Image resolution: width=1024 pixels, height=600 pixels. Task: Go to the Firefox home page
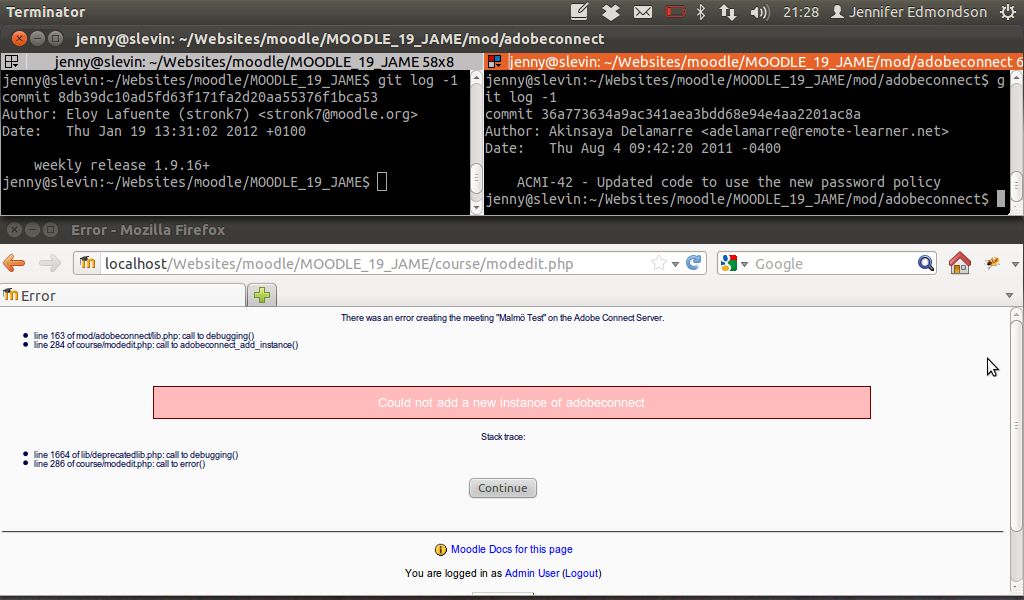[x=959, y=263]
